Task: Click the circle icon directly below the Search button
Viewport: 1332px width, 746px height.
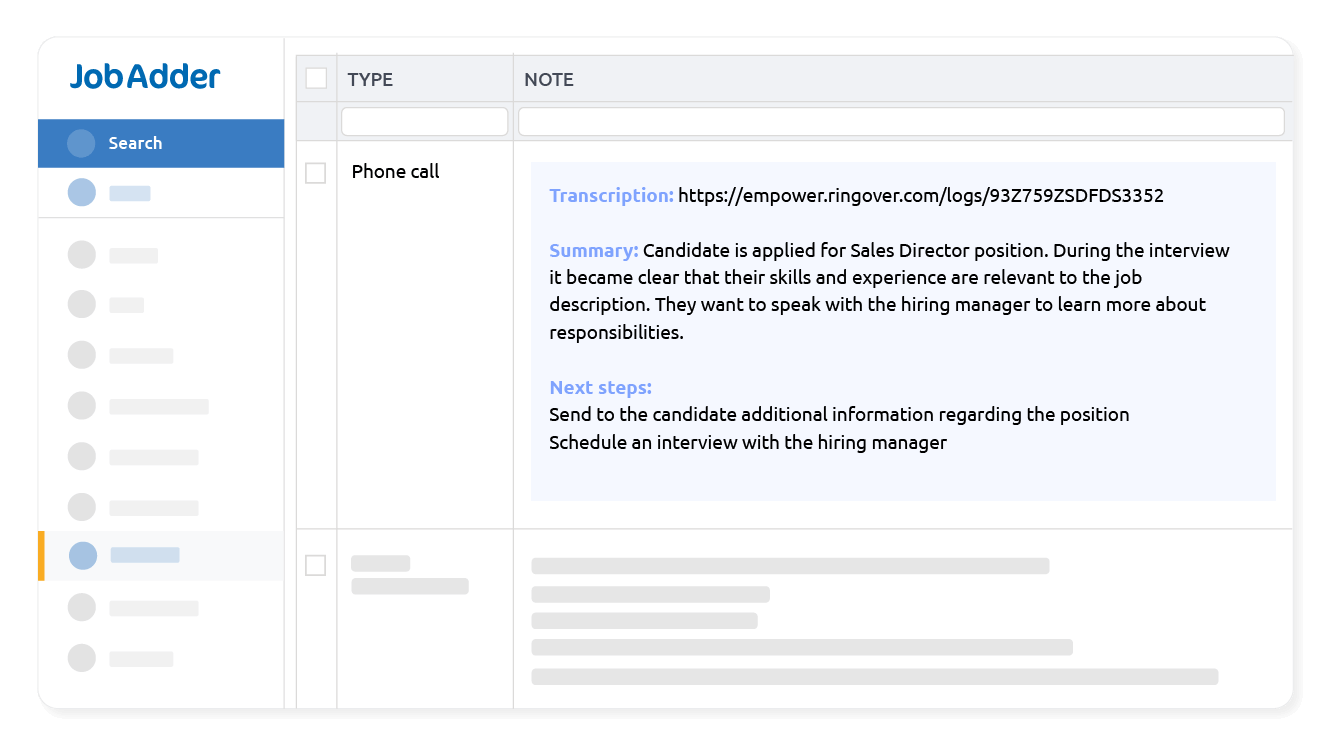Action: (x=81, y=192)
